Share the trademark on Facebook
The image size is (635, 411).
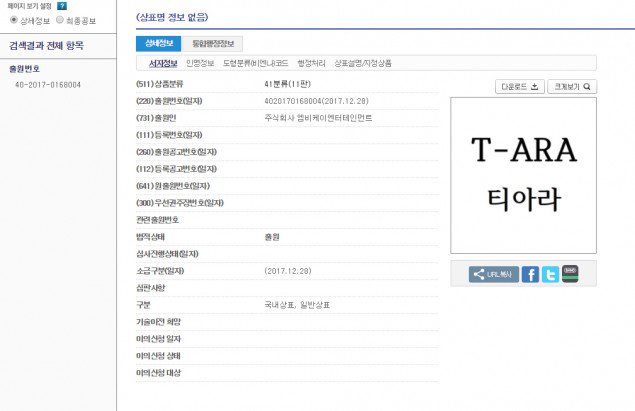pyautogui.click(x=530, y=274)
